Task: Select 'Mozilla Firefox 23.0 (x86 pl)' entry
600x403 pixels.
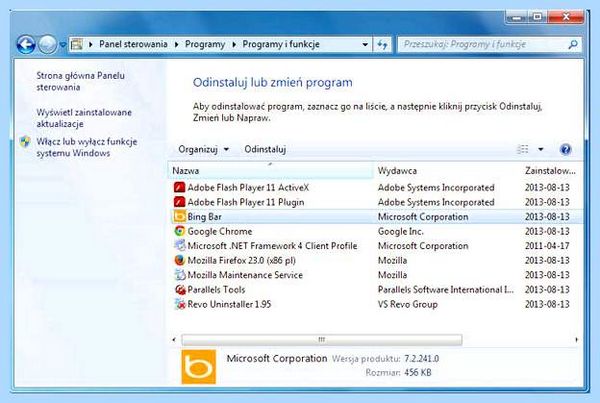Action: [241, 260]
